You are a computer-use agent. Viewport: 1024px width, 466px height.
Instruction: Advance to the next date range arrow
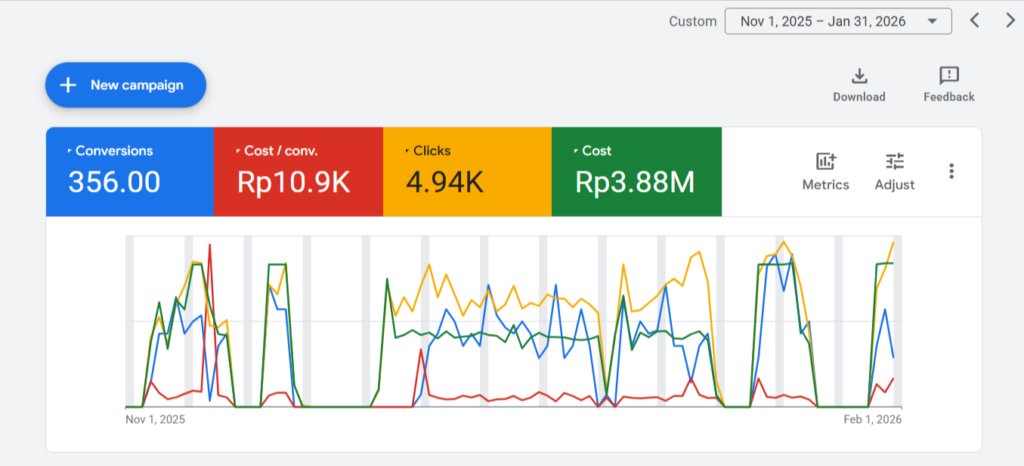1009,21
